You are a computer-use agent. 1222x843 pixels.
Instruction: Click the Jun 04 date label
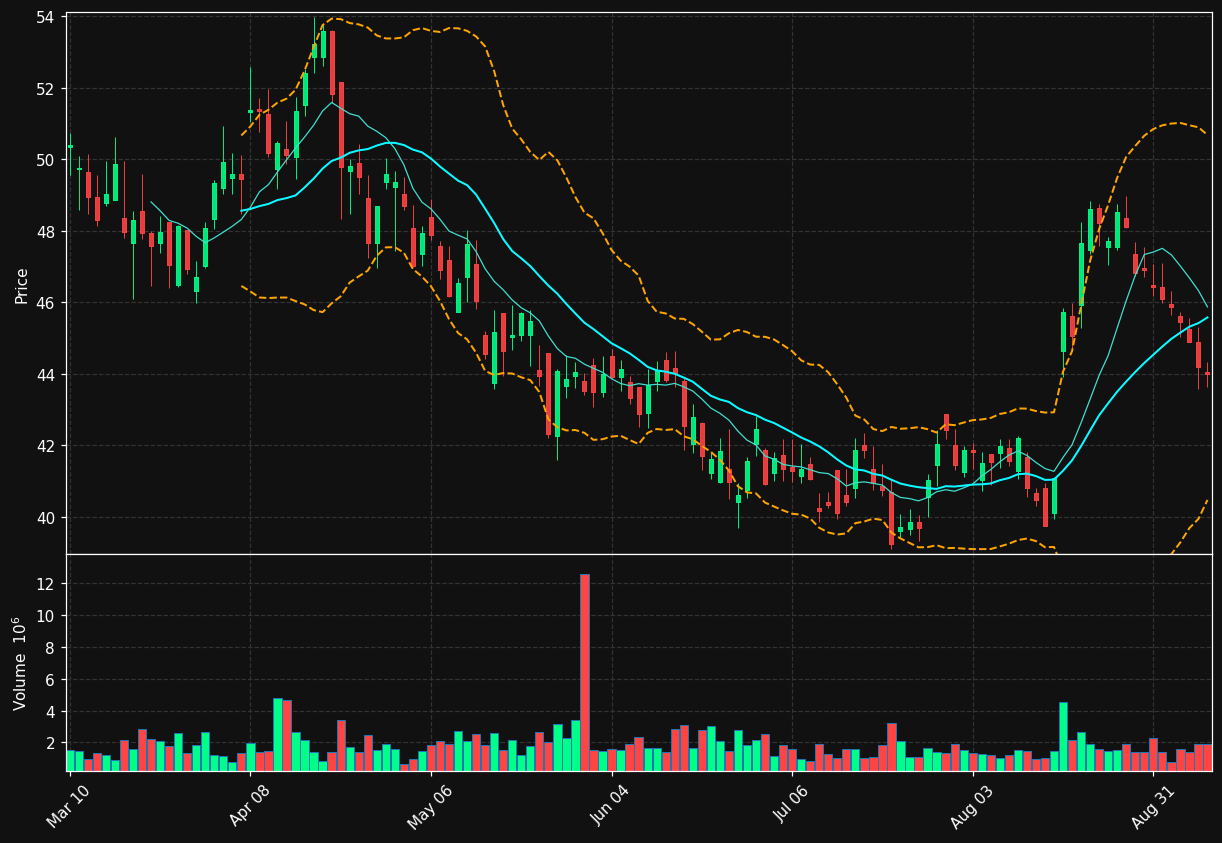click(612, 805)
